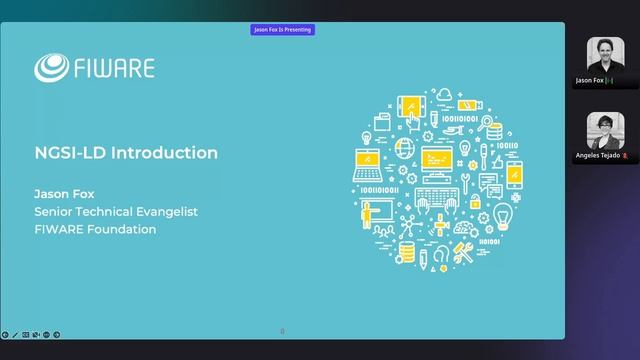Viewport: 640px width, 360px height.
Task: Click the FIWARE Foundation text line
Action: (95, 229)
